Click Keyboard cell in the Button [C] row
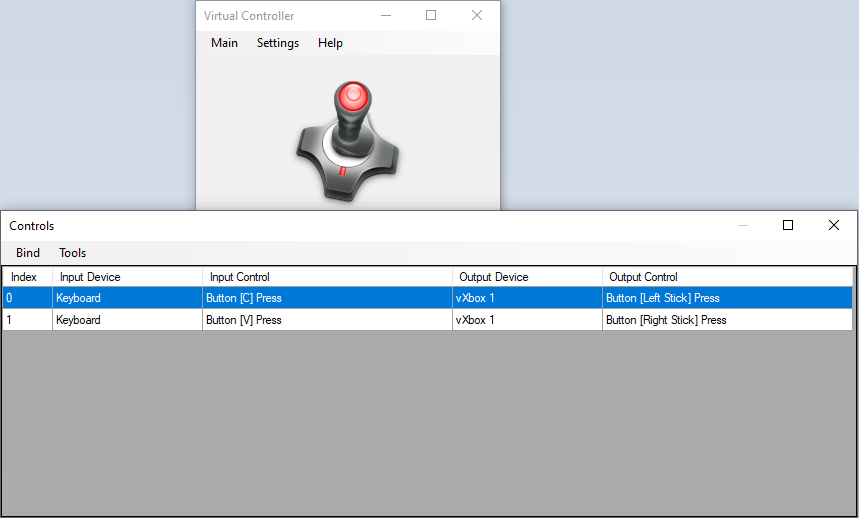 point(127,298)
